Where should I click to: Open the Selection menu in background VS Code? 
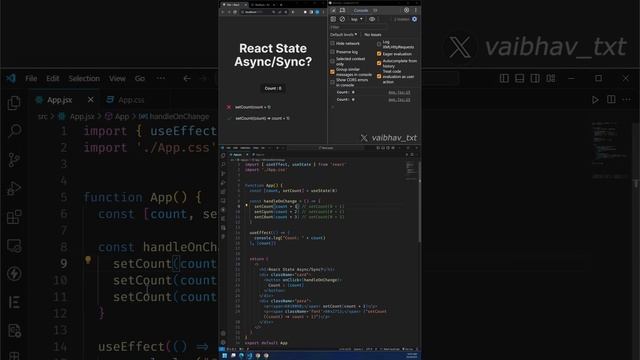(84, 78)
